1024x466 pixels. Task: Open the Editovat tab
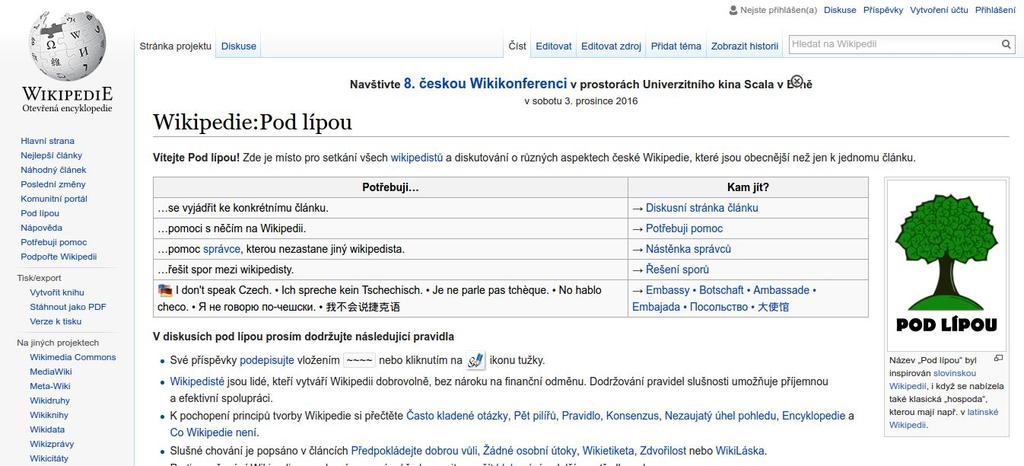tap(554, 46)
